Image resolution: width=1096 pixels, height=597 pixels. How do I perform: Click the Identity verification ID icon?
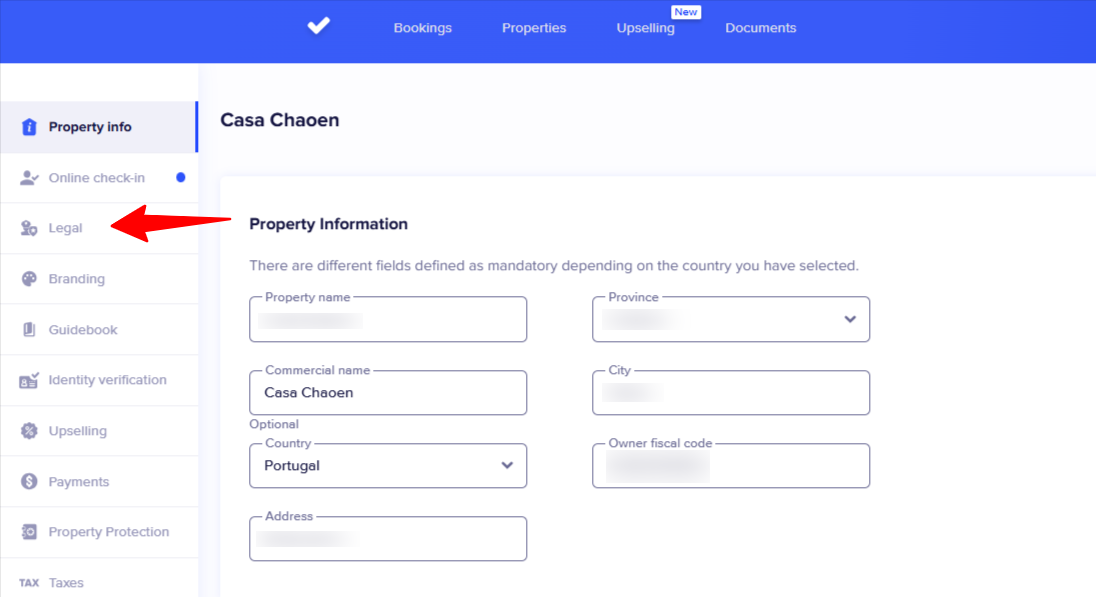(29, 380)
